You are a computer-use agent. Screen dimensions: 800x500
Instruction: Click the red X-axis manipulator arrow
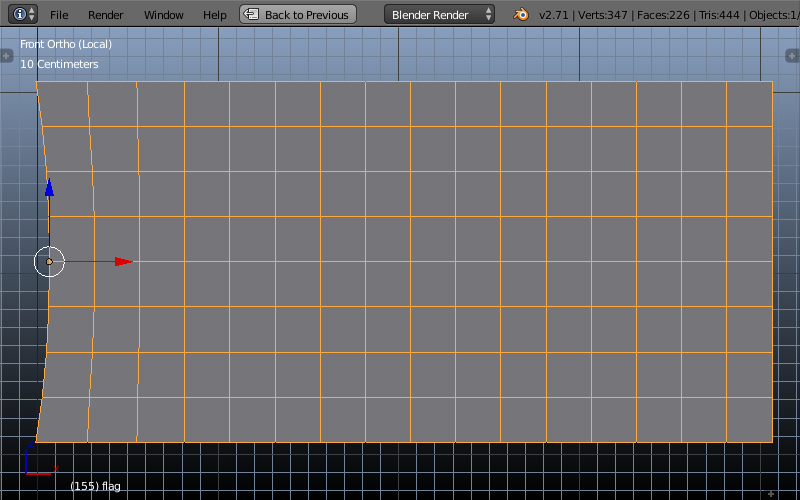tap(123, 262)
